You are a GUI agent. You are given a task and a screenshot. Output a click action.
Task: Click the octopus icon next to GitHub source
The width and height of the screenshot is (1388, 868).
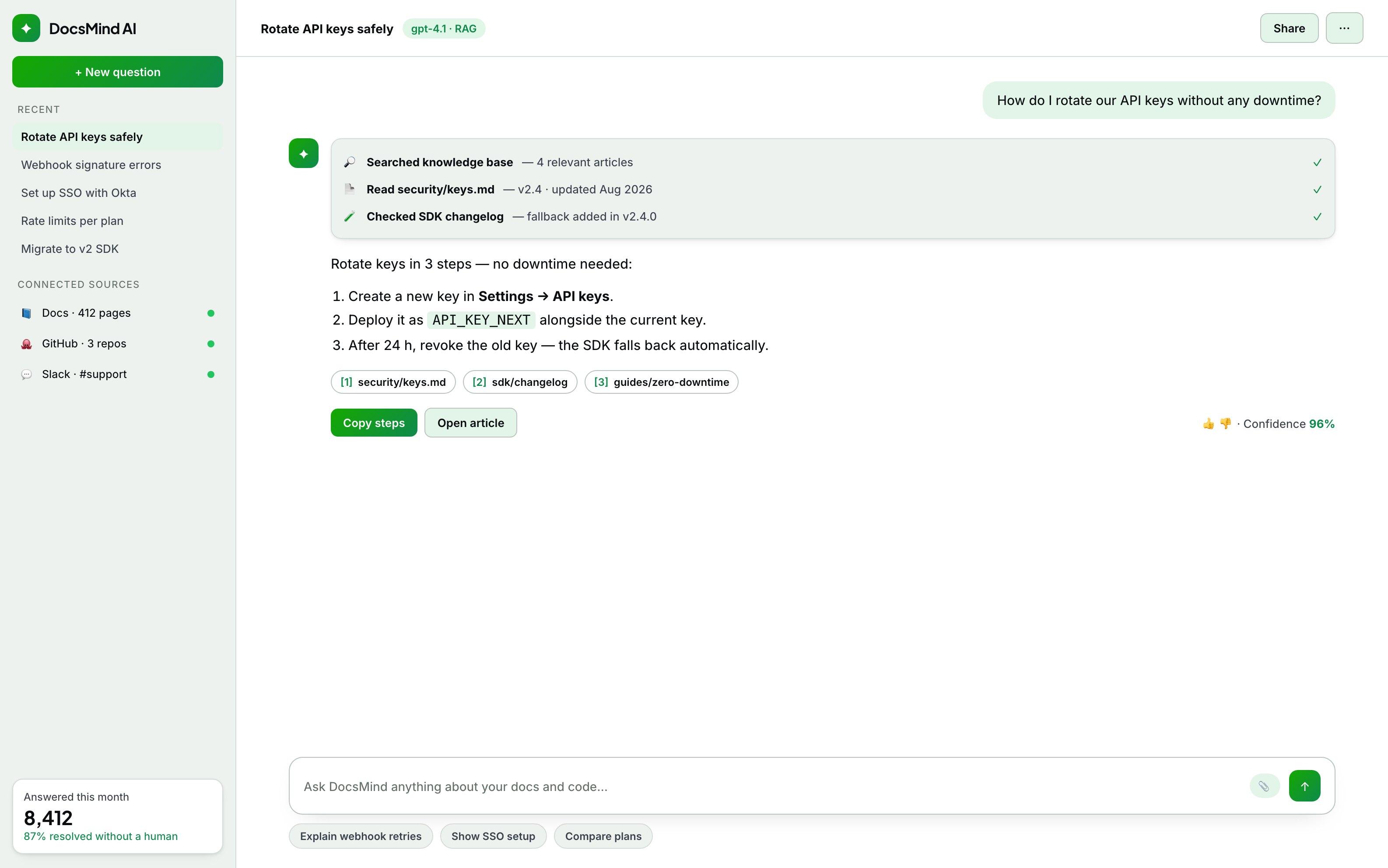pos(26,344)
